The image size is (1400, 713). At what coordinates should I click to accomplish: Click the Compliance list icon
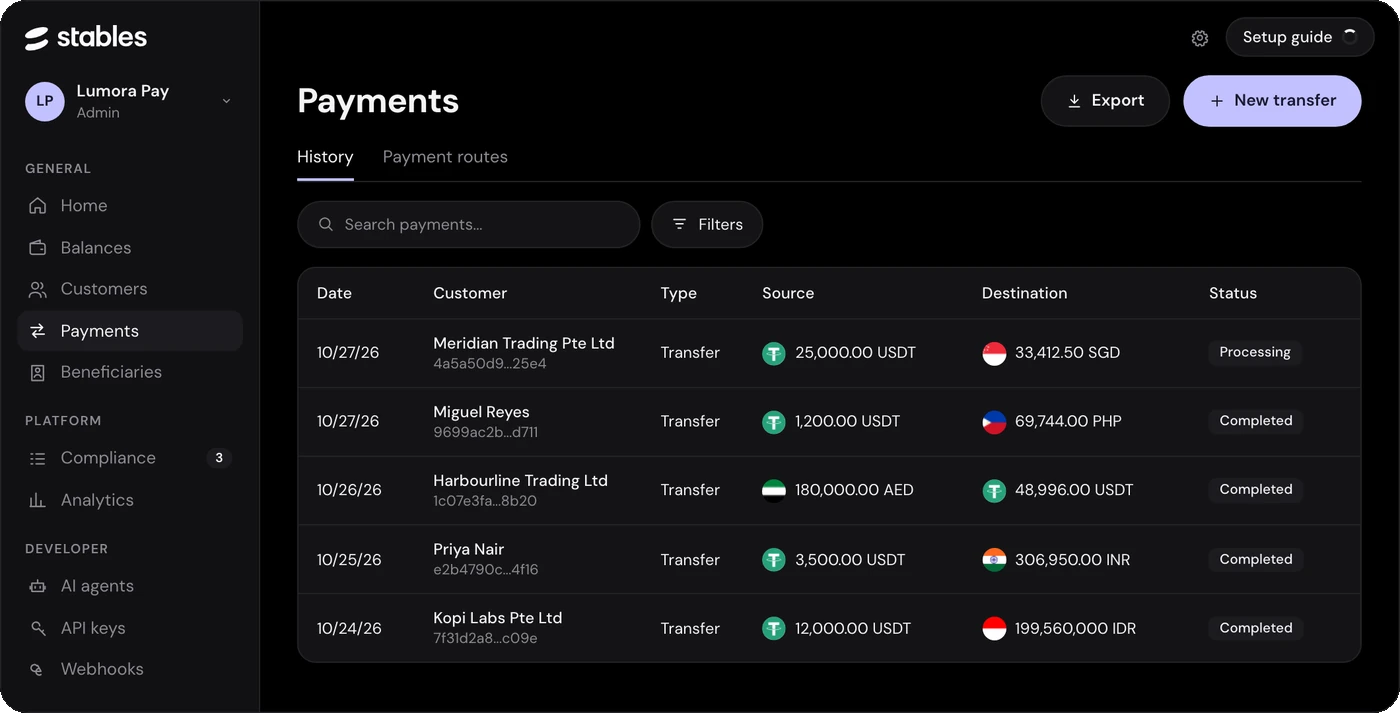pos(38,458)
